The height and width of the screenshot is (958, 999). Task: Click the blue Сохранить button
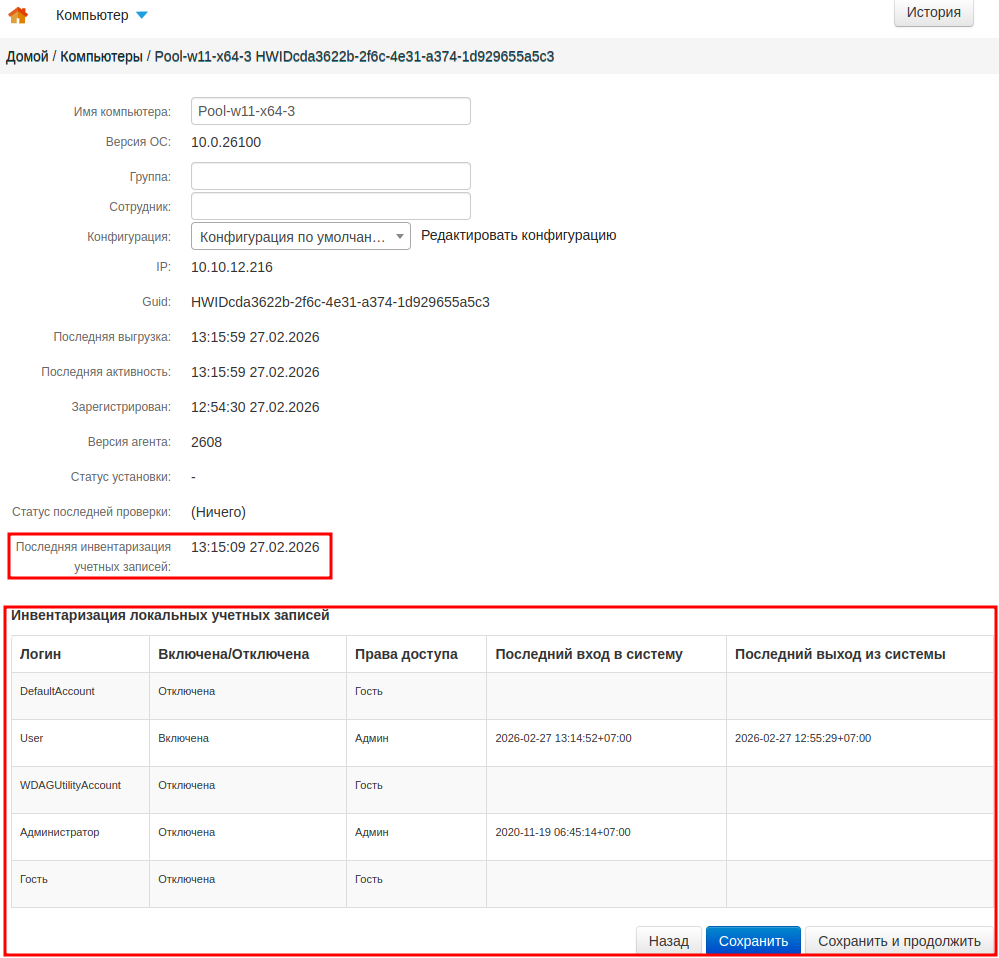tap(753, 941)
